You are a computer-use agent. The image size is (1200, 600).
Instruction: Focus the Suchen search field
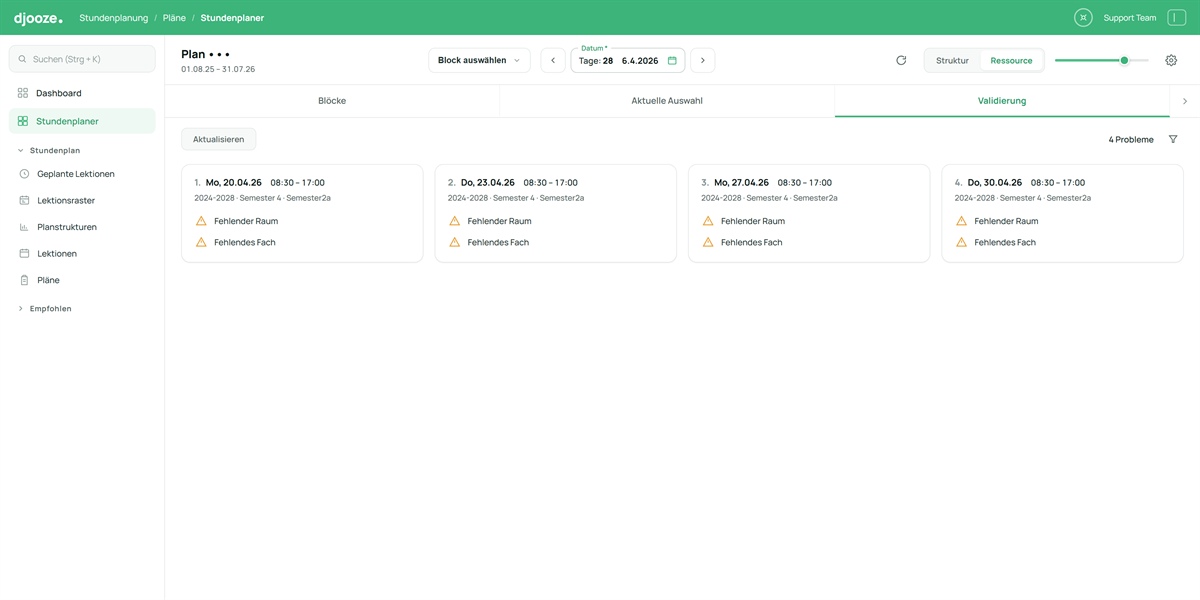point(82,59)
